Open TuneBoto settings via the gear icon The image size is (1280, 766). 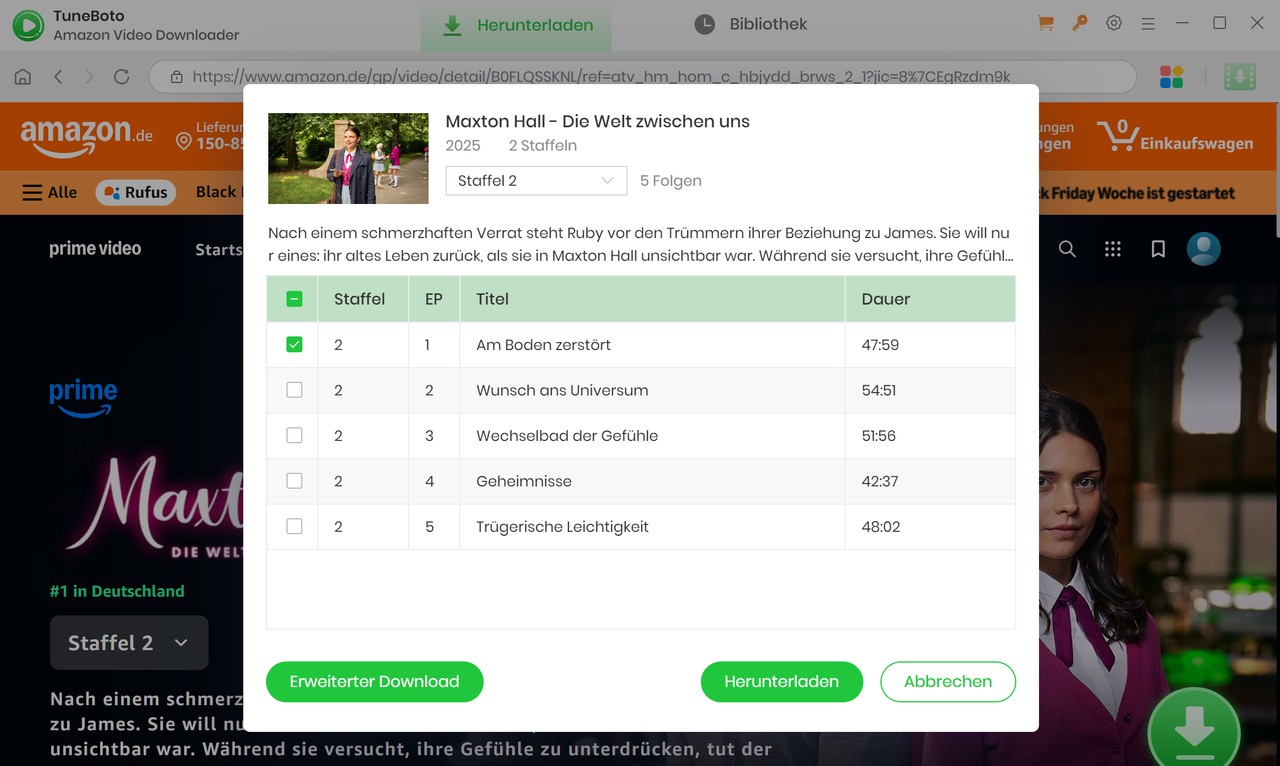[x=1114, y=22]
